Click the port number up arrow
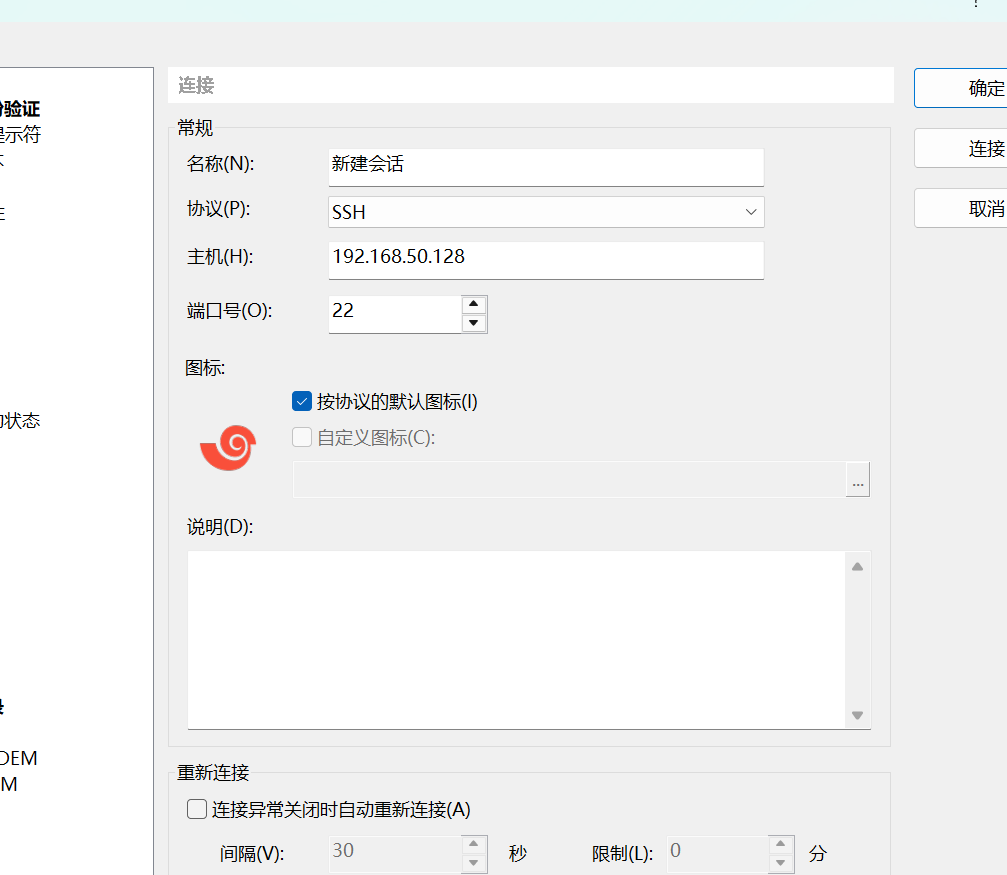This screenshot has width=1007, height=875. tap(473, 303)
